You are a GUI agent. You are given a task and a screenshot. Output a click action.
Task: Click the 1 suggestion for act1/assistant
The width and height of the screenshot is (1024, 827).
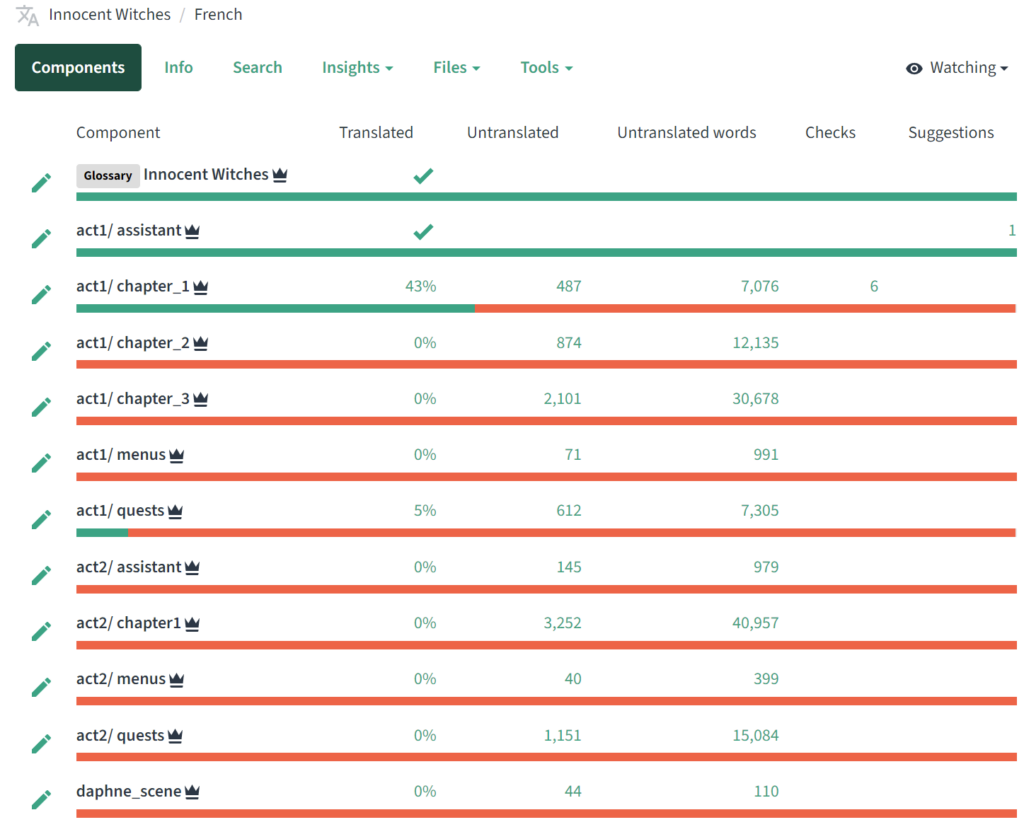coord(1012,231)
